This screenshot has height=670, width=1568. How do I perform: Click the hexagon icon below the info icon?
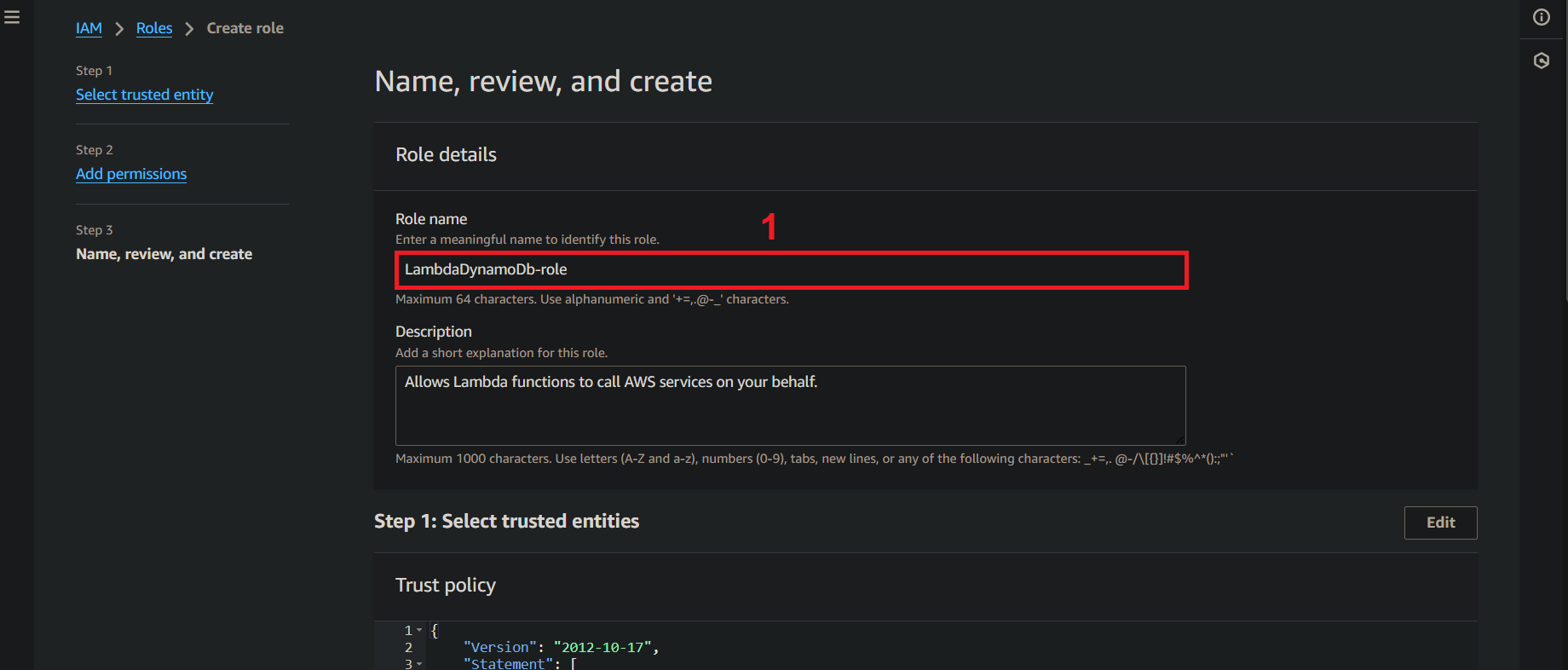coord(1542,61)
